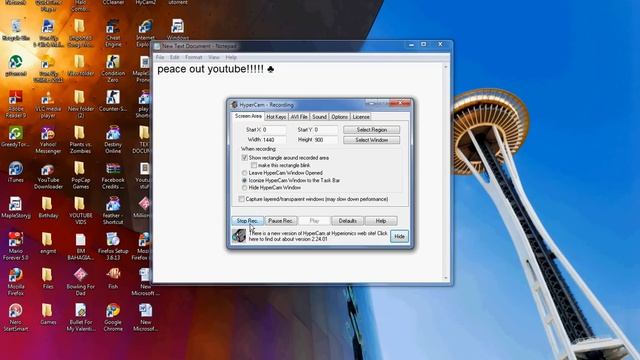The width and height of the screenshot is (640, 360).
Task: Click new HyperCam version notice link
Action: coord(318,236)
